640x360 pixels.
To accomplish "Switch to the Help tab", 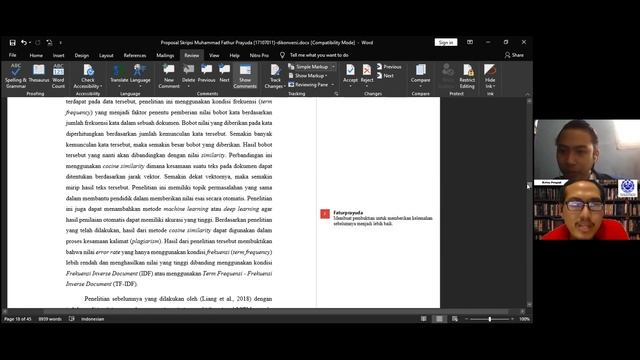I will coord(234,55).
